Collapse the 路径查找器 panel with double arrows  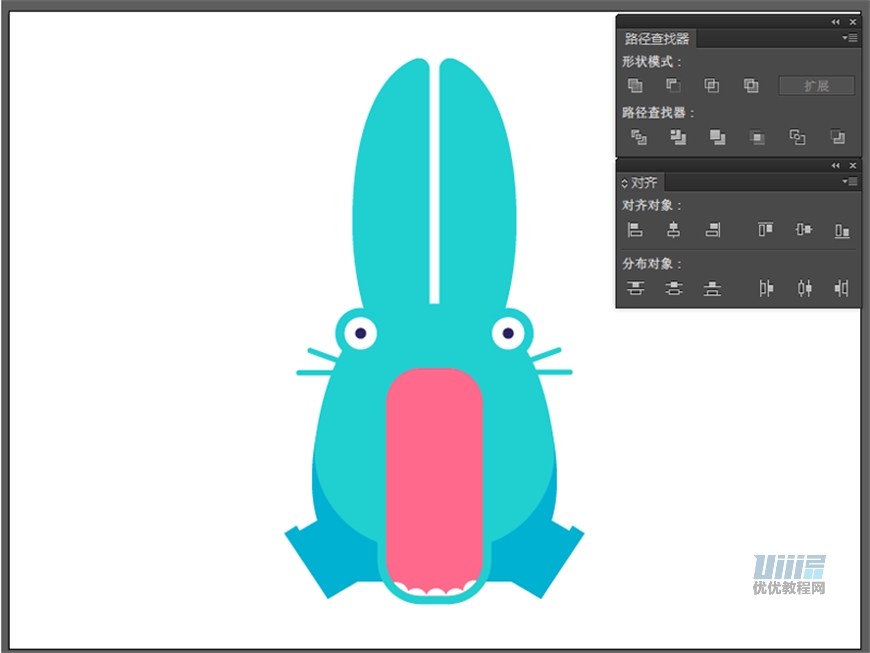point(835,22)
